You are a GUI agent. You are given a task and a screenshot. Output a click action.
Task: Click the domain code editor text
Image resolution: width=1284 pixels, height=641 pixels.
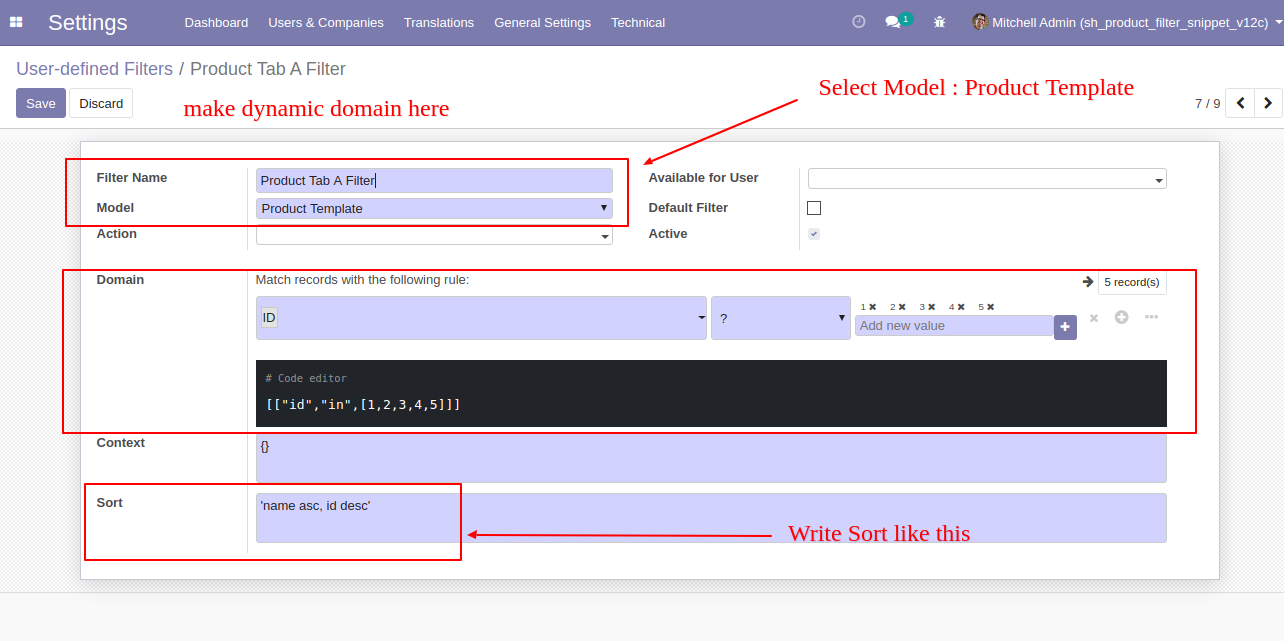pos(363,405)
